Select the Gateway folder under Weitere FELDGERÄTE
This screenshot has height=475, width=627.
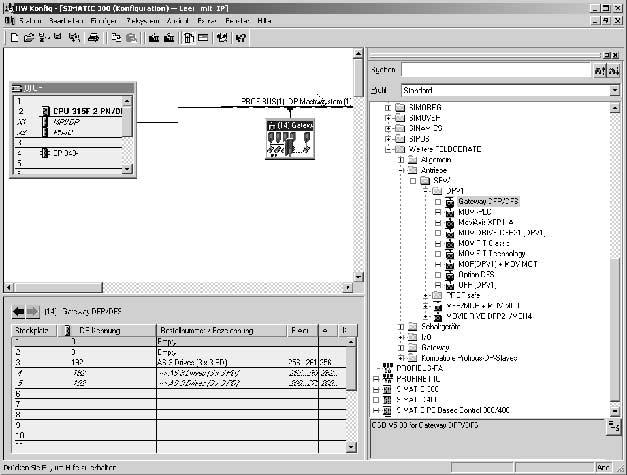[x=435, y=347]
